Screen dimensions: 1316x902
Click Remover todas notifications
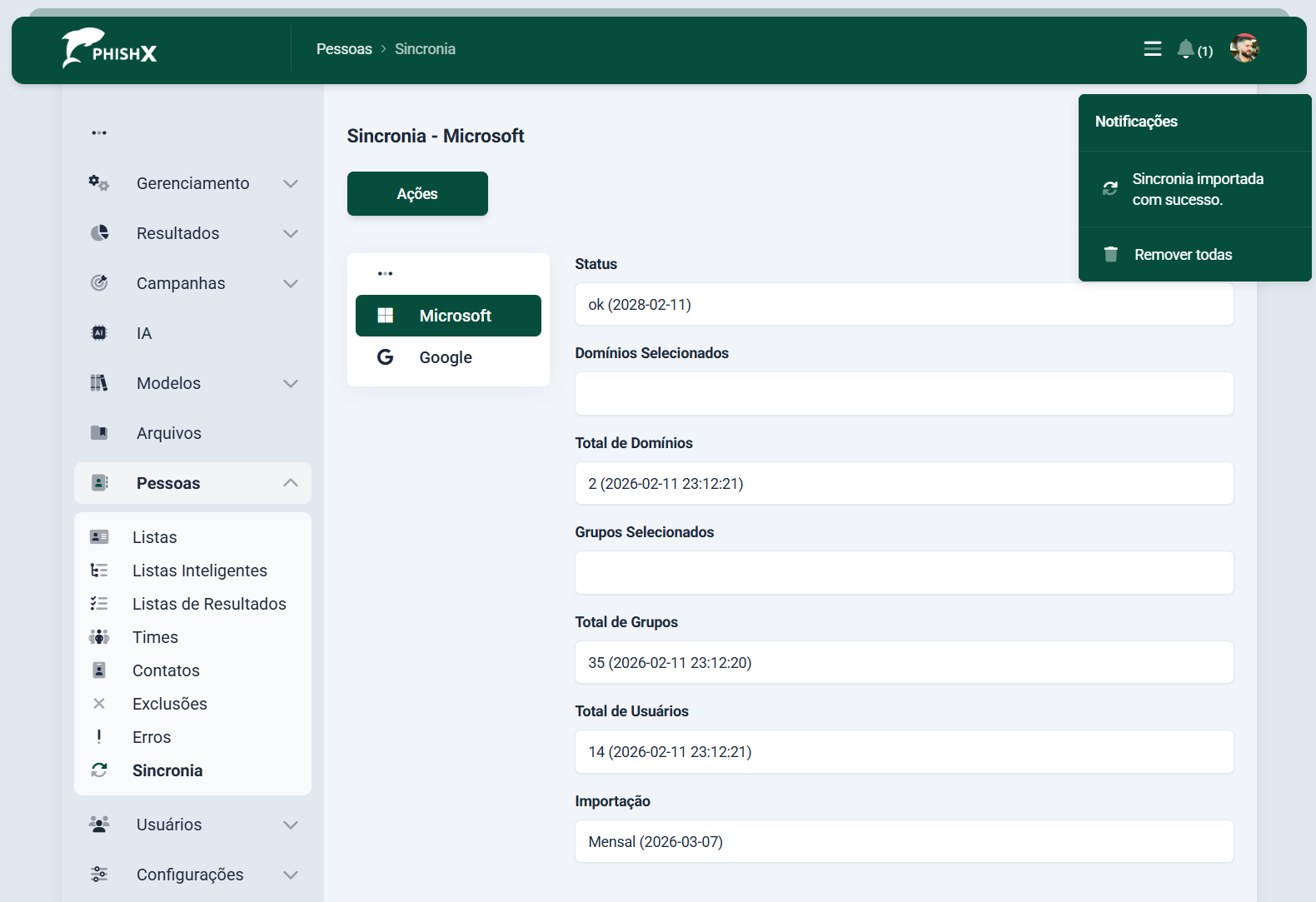[1183, 255]
